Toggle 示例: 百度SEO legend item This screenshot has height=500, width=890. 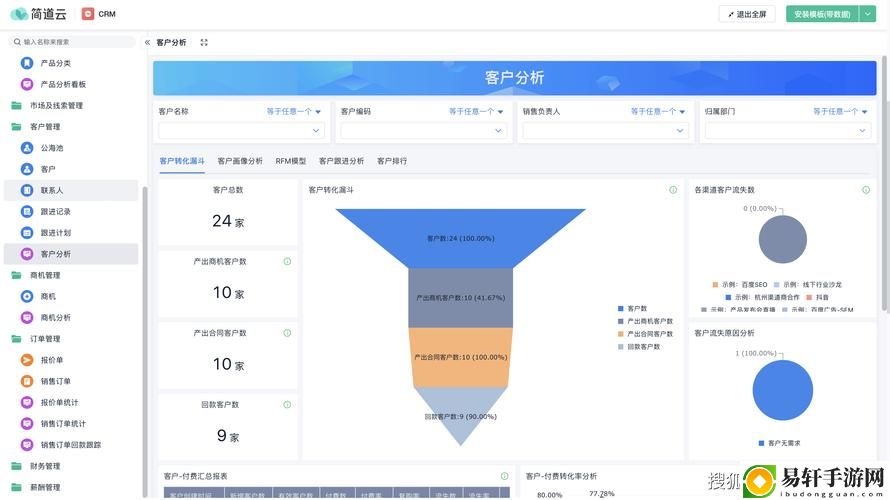(x=740, y=285)
